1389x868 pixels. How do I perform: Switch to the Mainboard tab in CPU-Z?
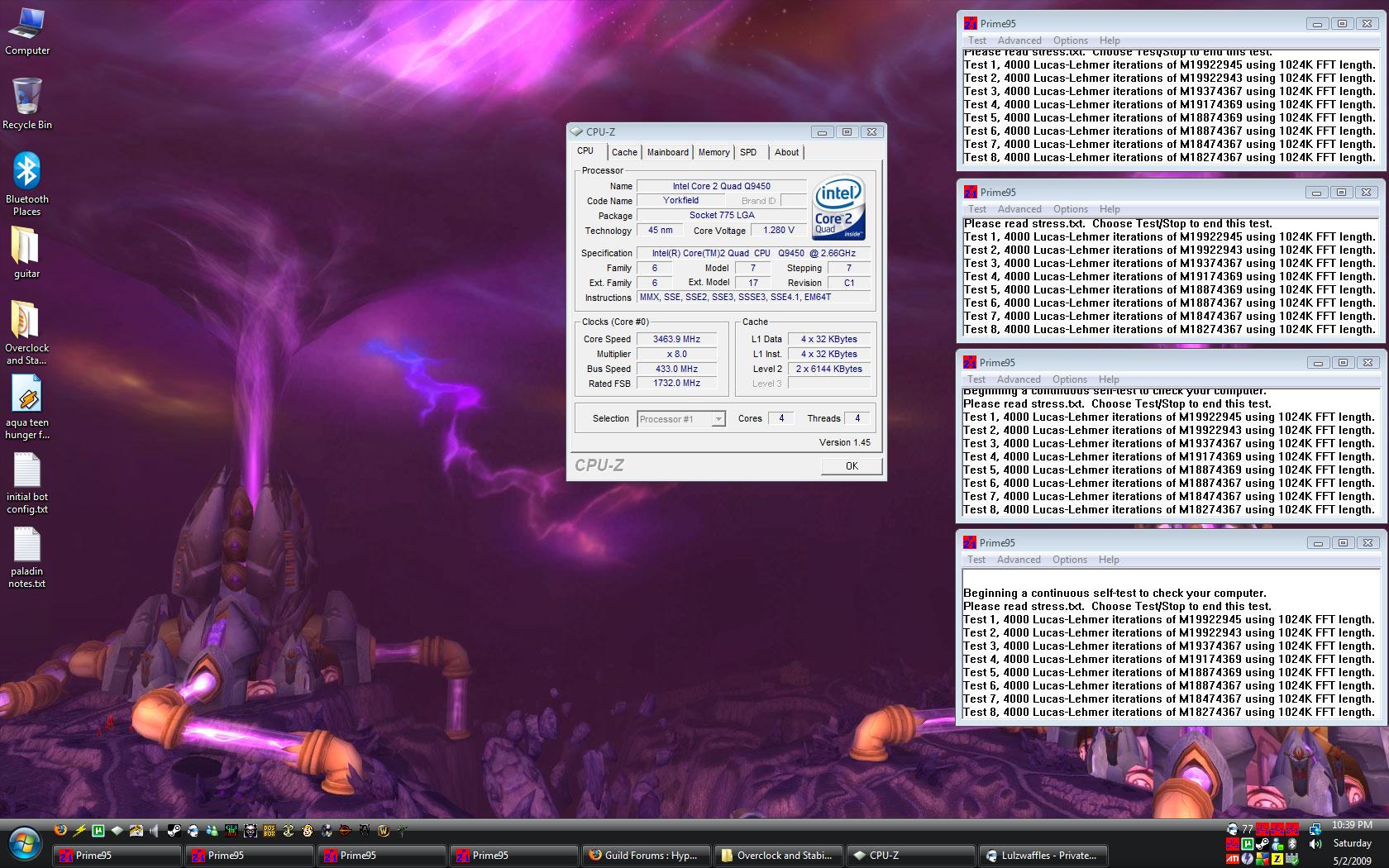click(667, 152)
